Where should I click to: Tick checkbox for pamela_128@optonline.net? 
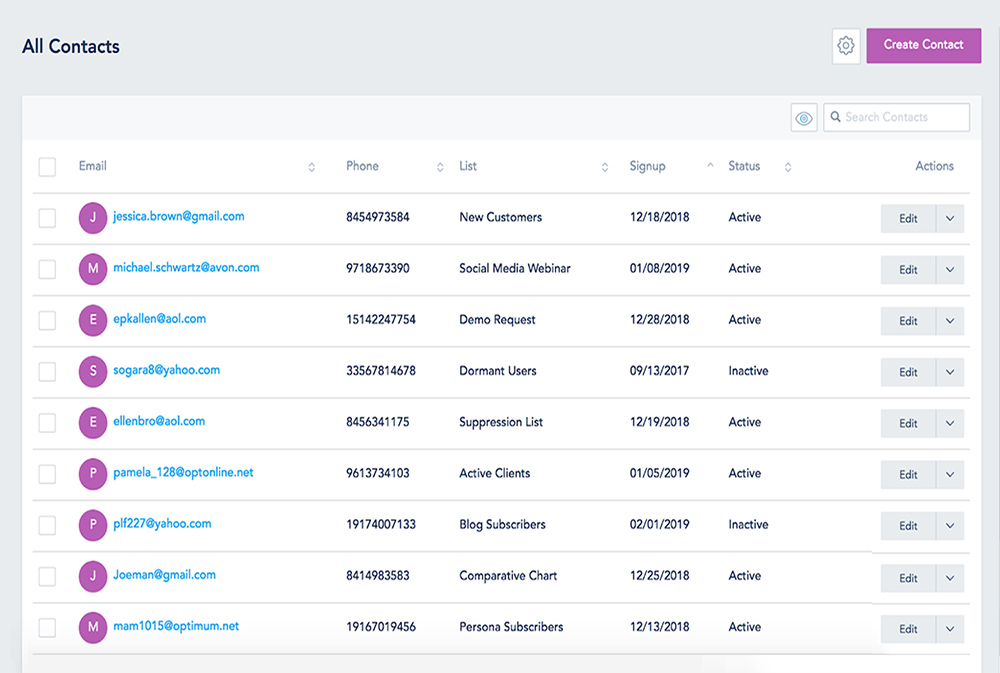(47, 474)
